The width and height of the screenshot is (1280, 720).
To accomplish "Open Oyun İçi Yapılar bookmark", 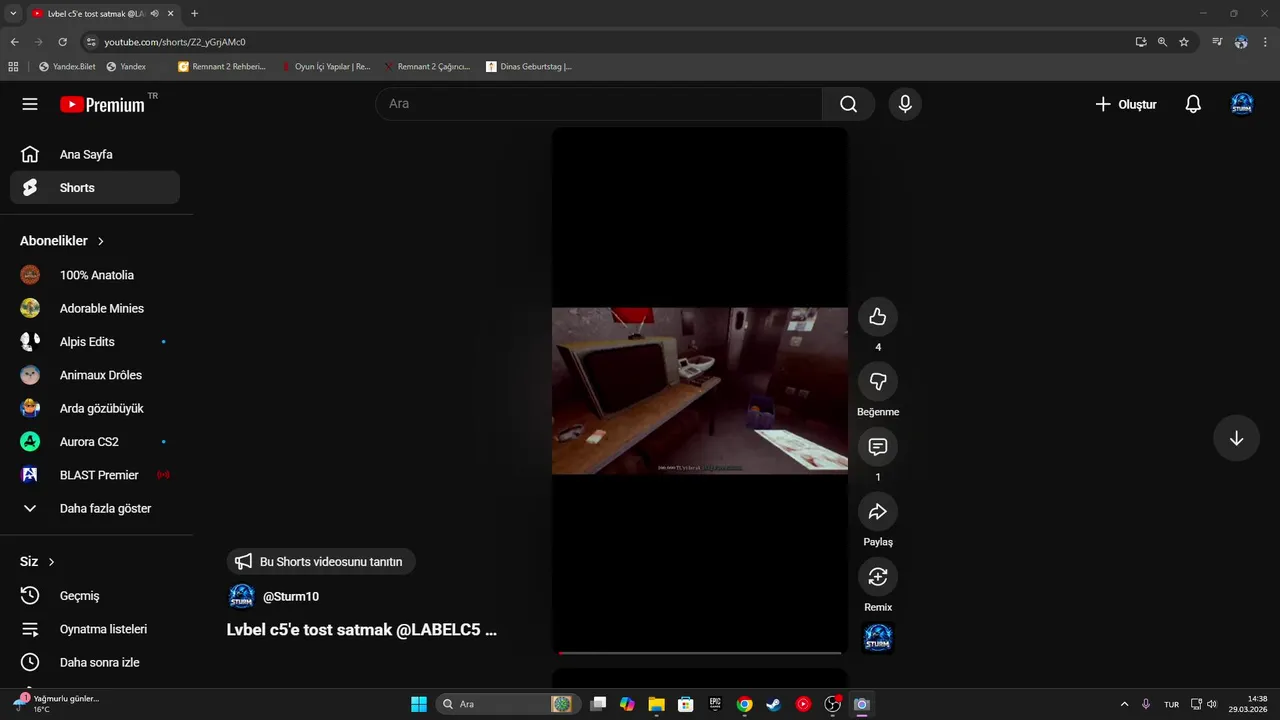I will click(326, 67).
